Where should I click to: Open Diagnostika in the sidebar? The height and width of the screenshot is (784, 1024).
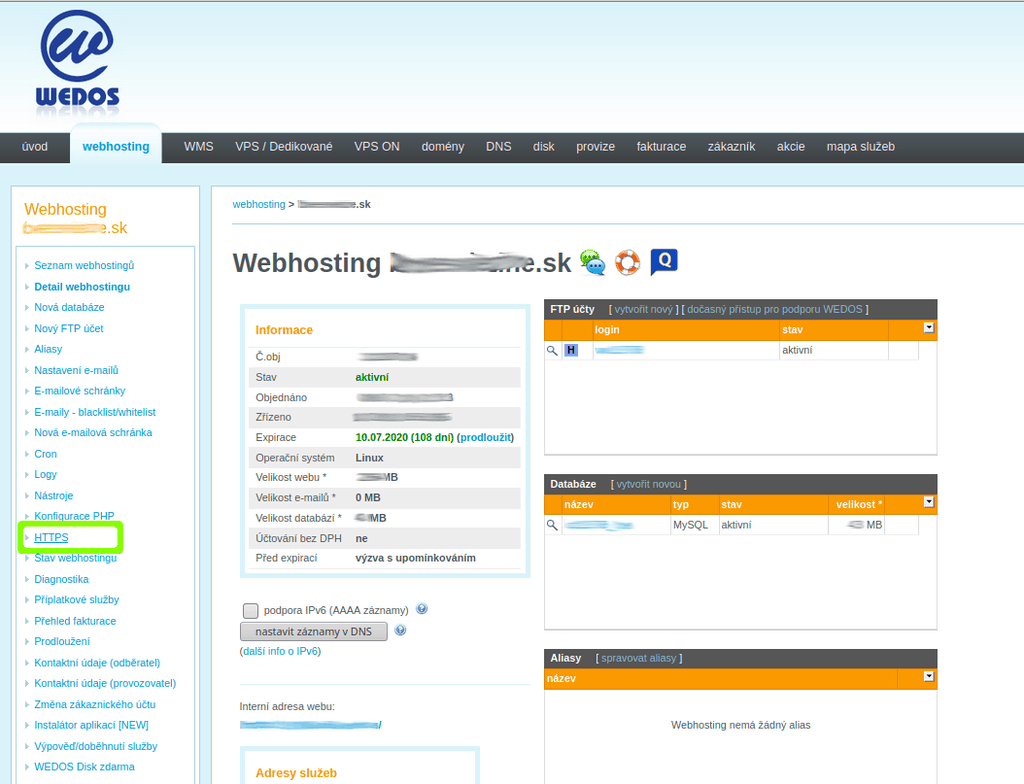[61, 580]
